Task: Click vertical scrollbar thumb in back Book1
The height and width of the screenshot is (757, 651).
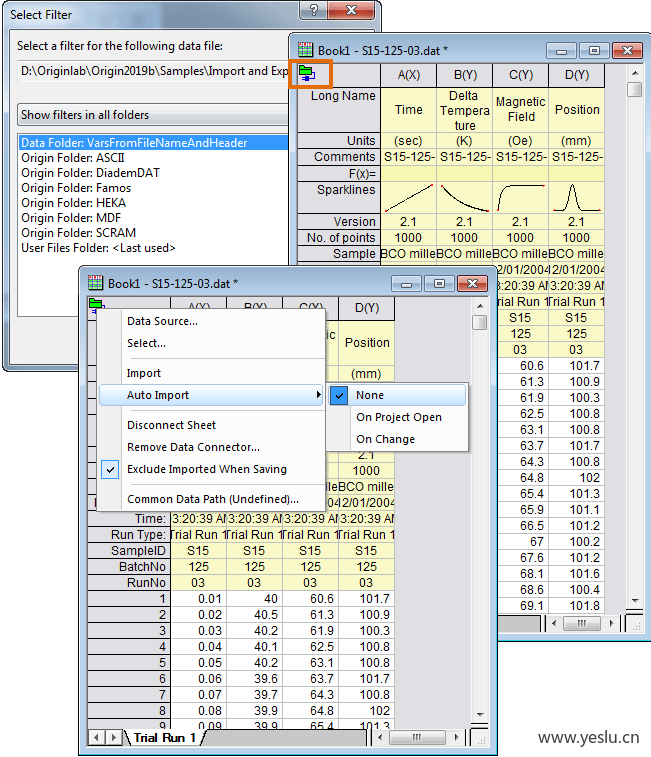Action: click(635, 89)
